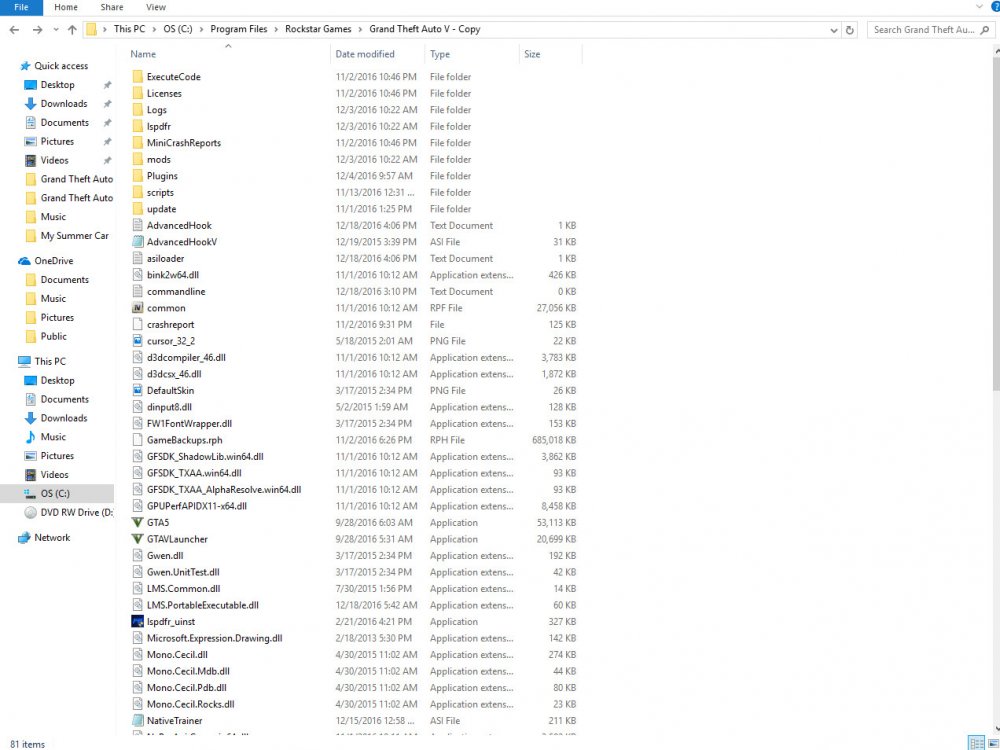The height and width of the screenshot is (750, 1000).
Task: Expand path chevron after This PC
Action: [154, 29]
